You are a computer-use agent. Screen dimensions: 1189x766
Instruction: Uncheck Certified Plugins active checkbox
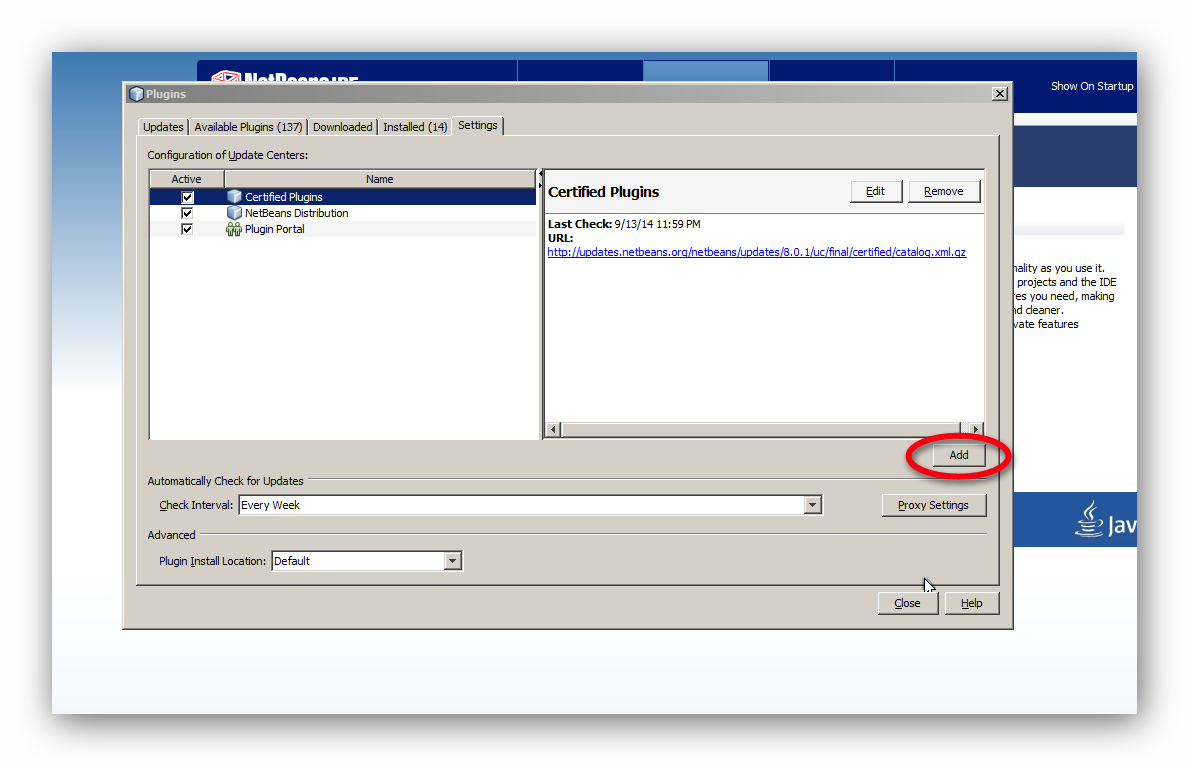[x=187, y=197]
